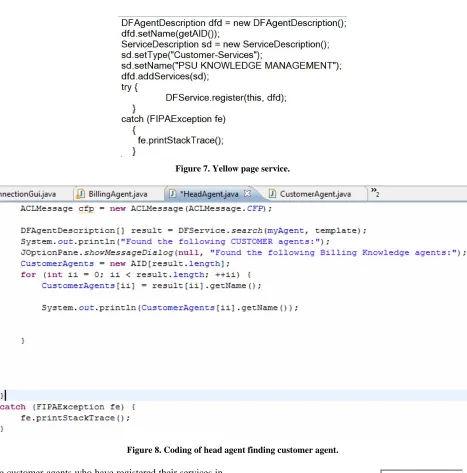Click the 'fe.printStackTrace();' line in the editor
The height and width of the screenshot is (473, 467).
[75, 418]
